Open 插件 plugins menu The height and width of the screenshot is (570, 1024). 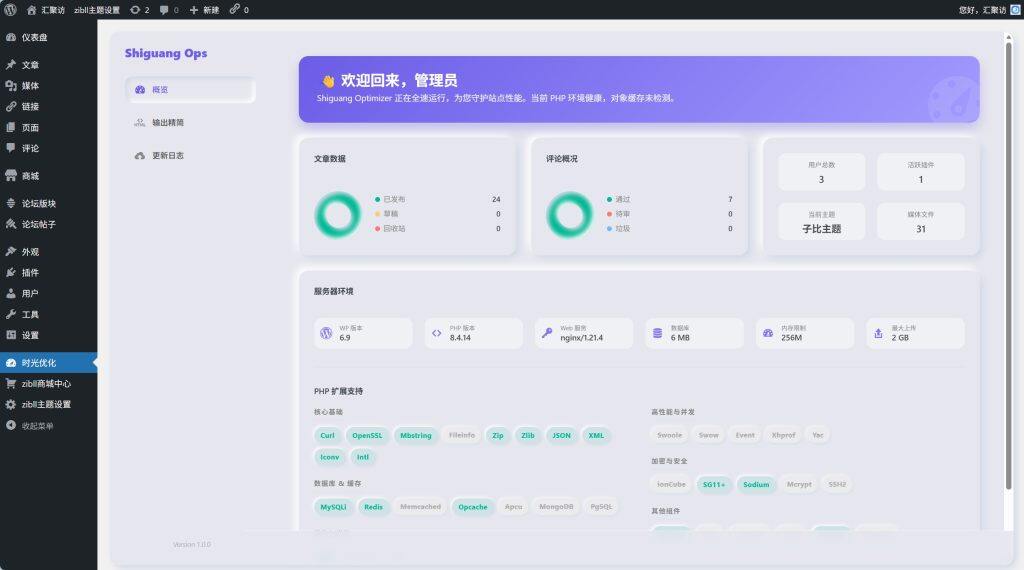tap(48, 272)
